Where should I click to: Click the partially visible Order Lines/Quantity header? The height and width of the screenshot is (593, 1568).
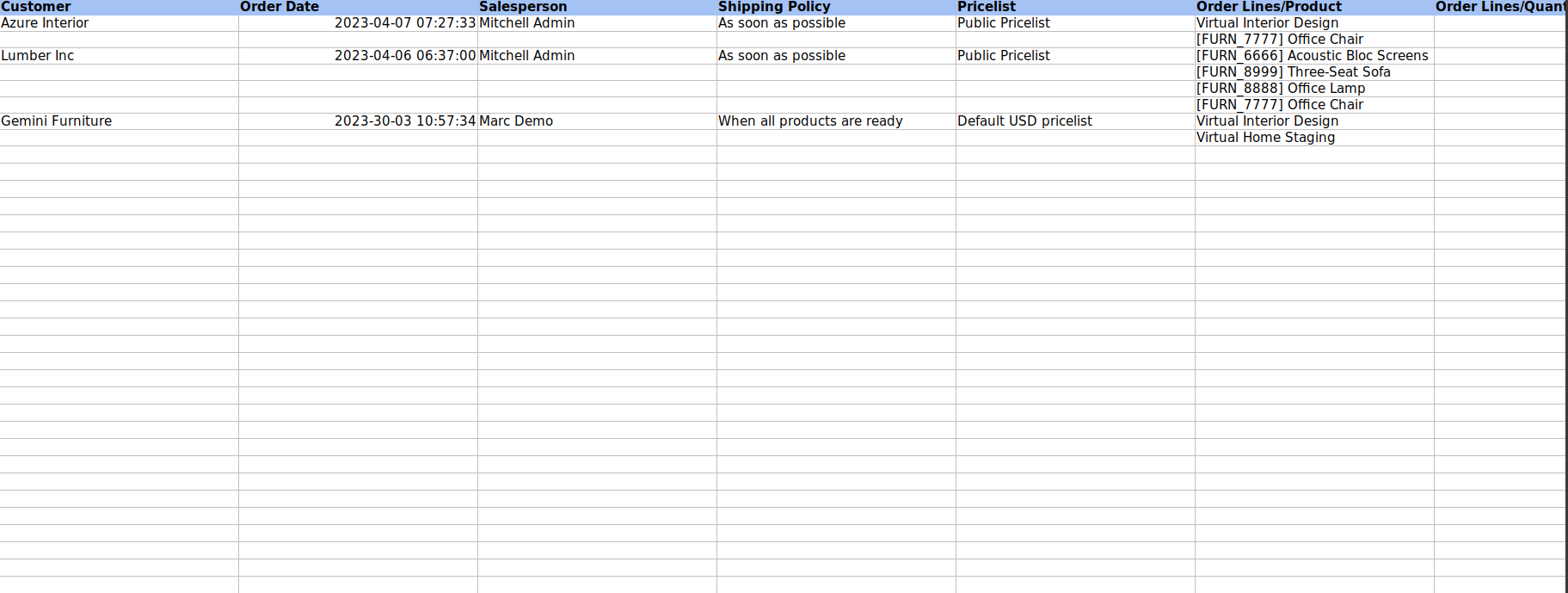pos(1499,7)
